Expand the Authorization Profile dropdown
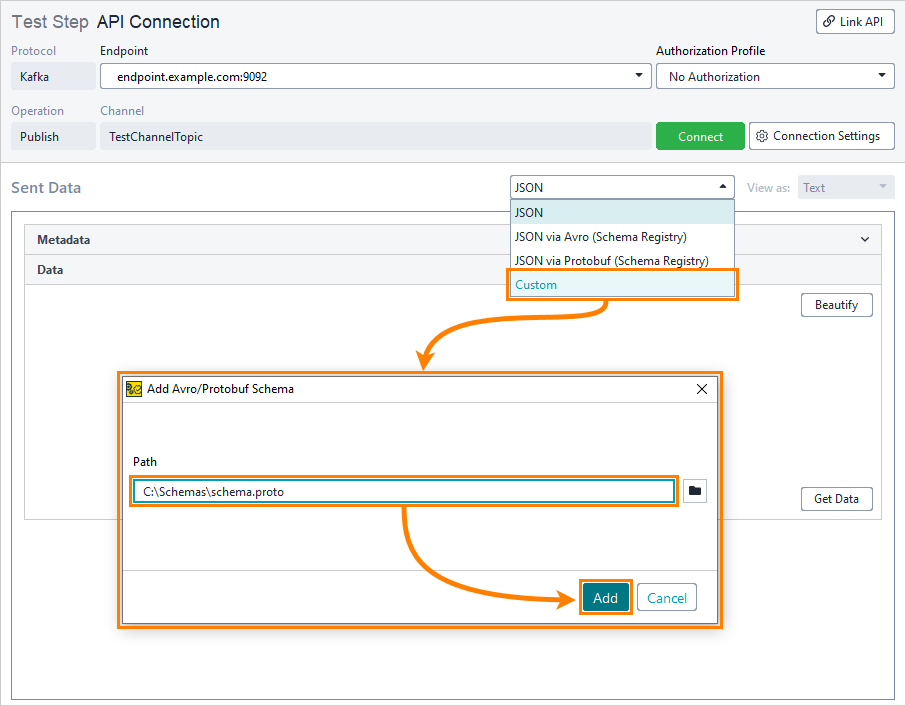The image size is (905, 706). click(x=882, y=76)
